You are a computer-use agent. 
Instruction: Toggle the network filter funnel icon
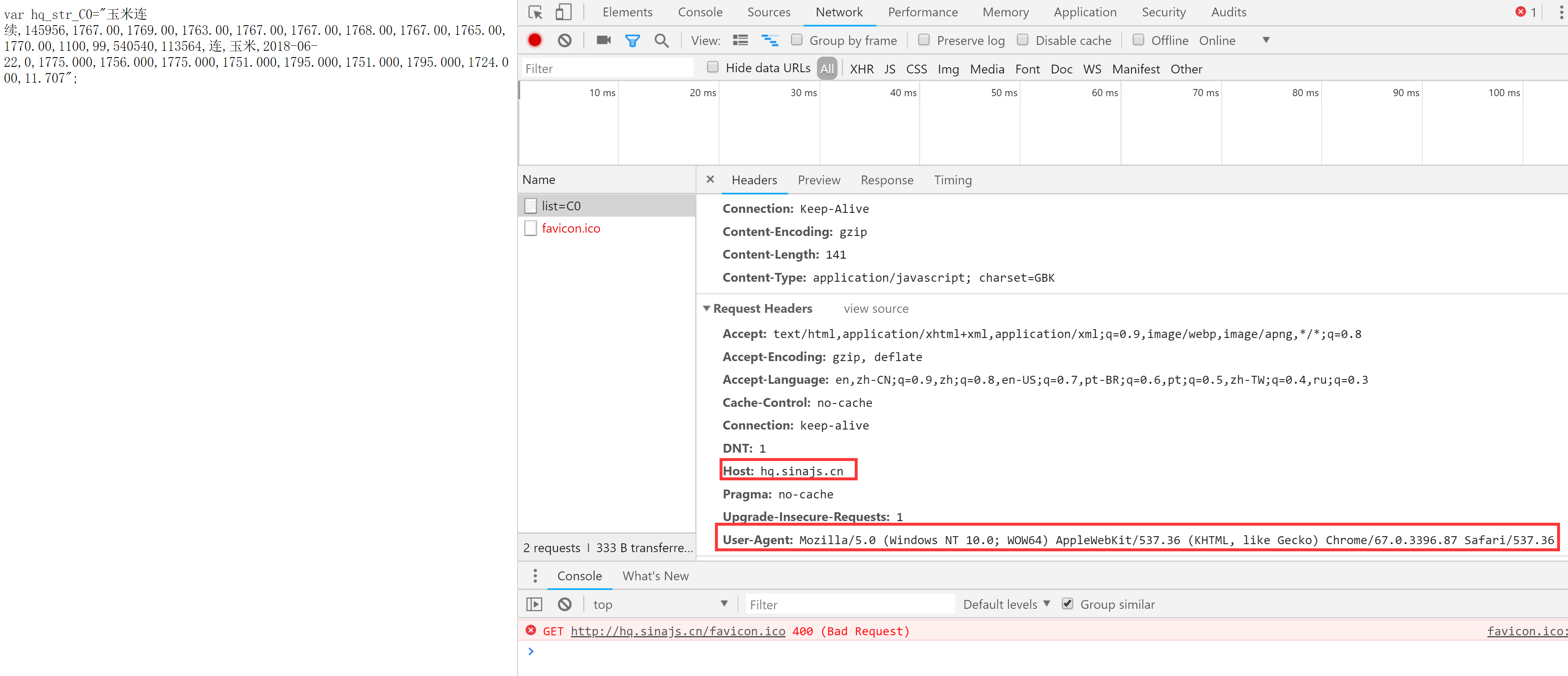coord(632,40)
